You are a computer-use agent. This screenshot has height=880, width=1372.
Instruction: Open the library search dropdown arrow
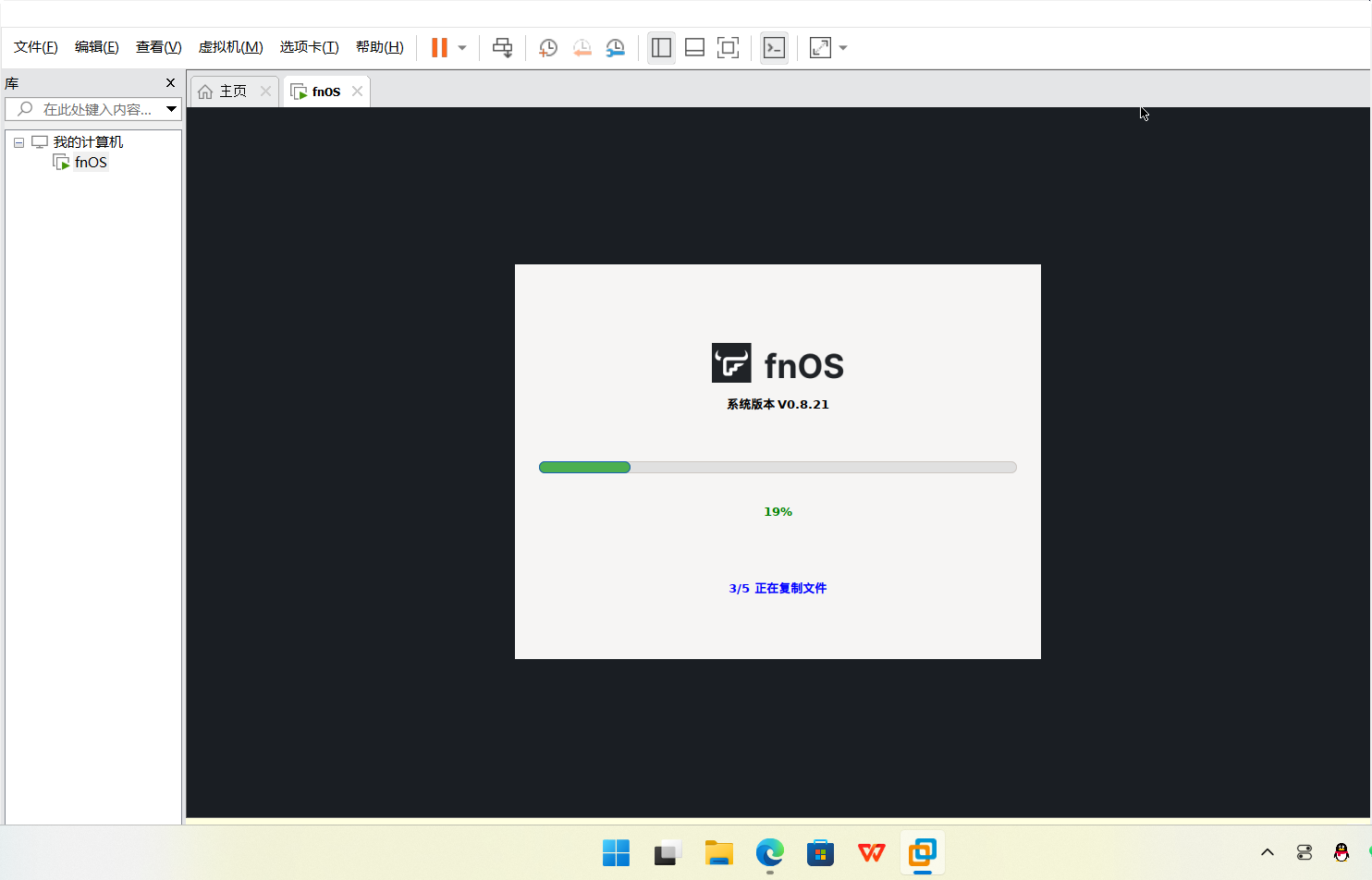[x=171, y=109]
